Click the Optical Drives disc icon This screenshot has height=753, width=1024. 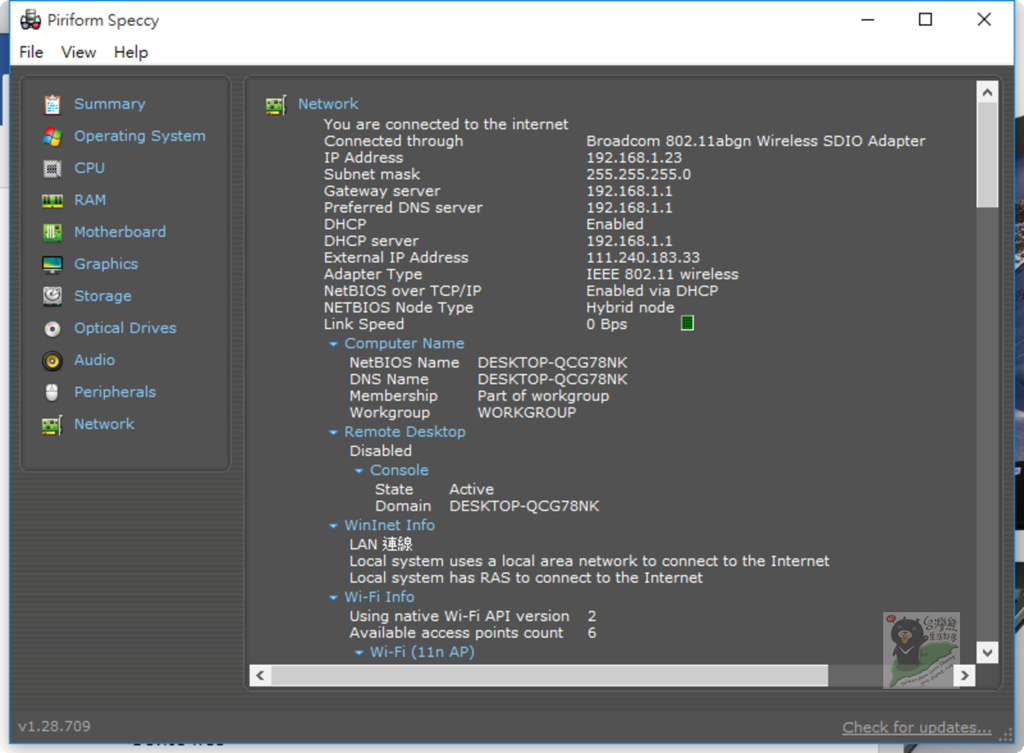tap(52, 328)
